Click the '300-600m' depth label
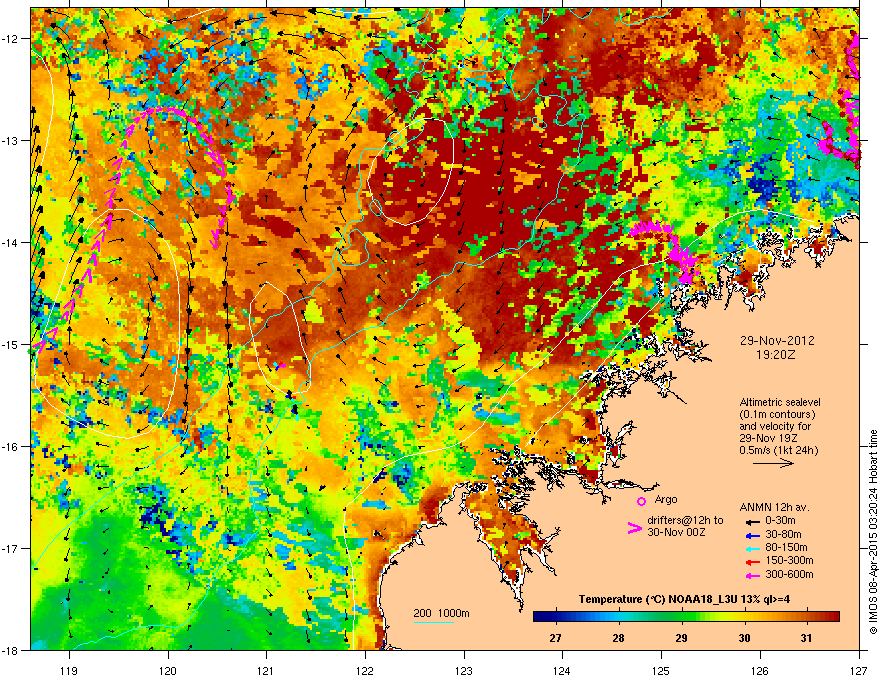Viewport: 880px width, 680px height. 789,574
